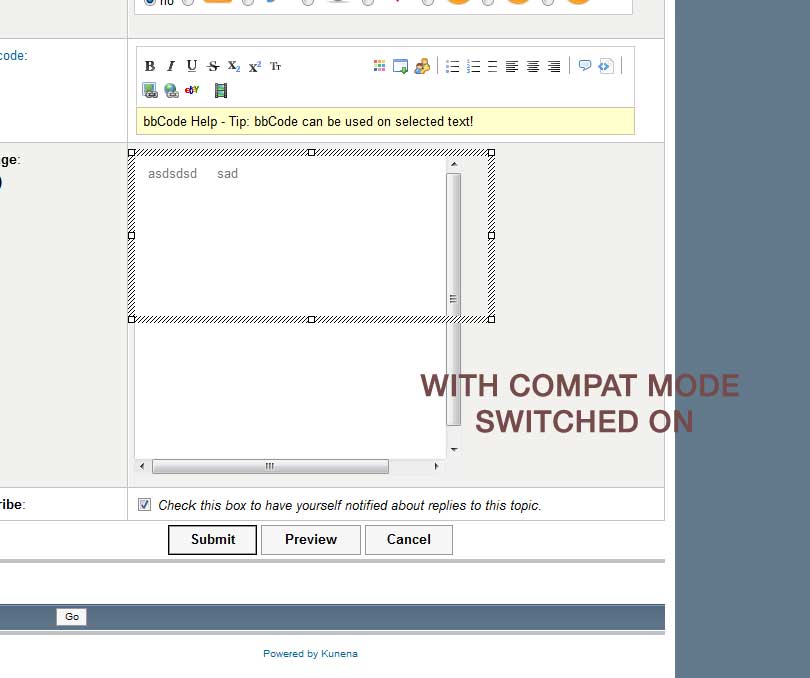Insert an image with the picture icon

pyautogui.click(x=150, y=91)
